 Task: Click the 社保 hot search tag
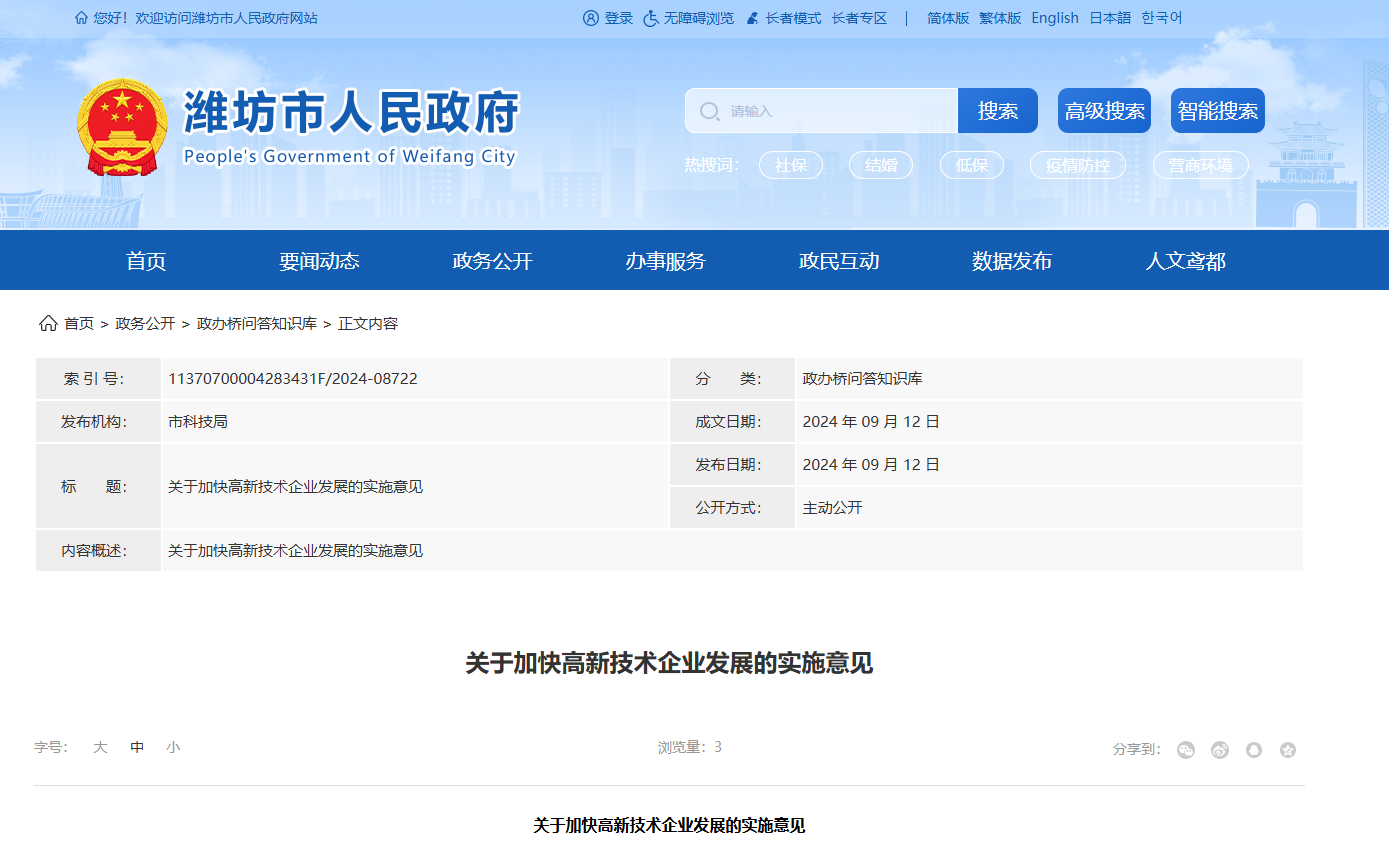click(x=791, y=165)
